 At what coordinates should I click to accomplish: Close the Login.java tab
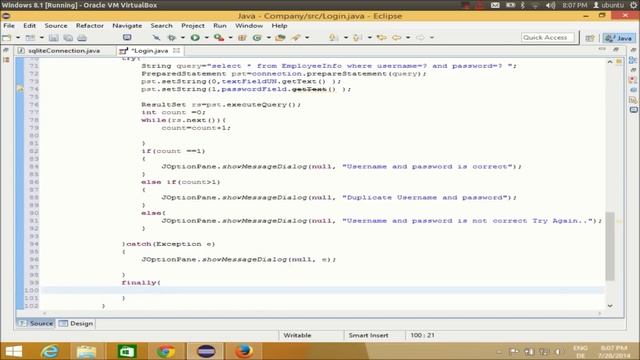176,50
